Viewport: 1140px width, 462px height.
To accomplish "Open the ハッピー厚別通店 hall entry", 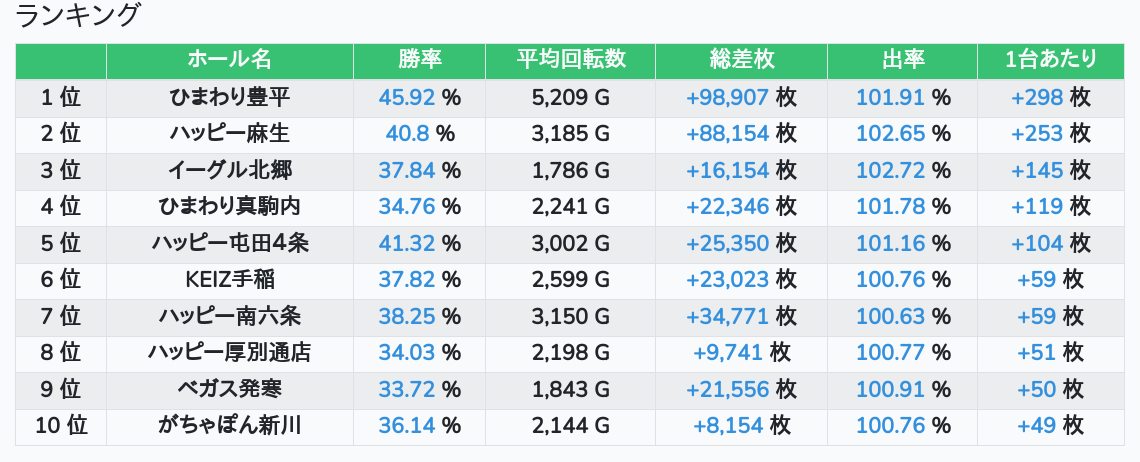I will pos(230,353).
